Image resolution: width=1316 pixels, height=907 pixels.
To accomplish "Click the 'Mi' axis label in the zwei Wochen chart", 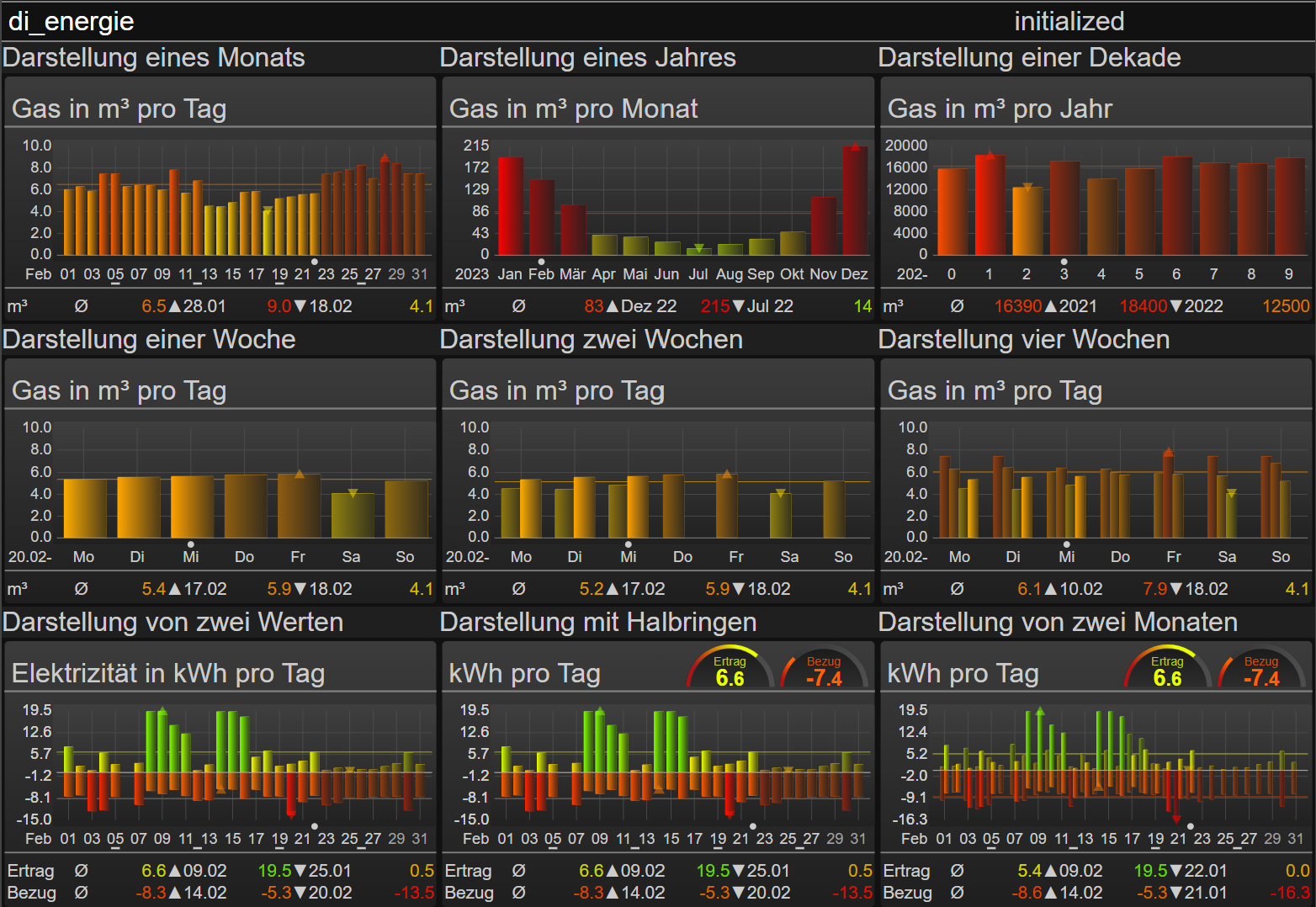I will 629,557.
